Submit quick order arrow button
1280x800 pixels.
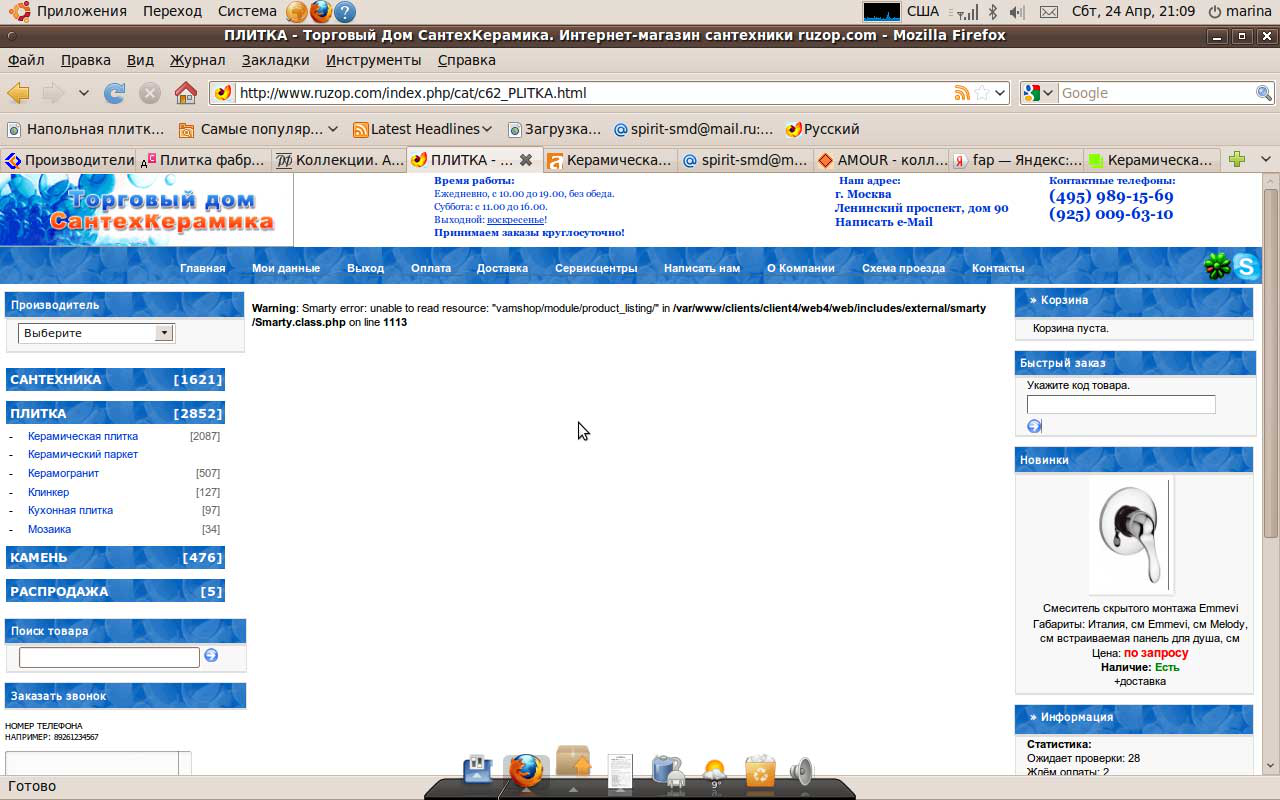1034,426
